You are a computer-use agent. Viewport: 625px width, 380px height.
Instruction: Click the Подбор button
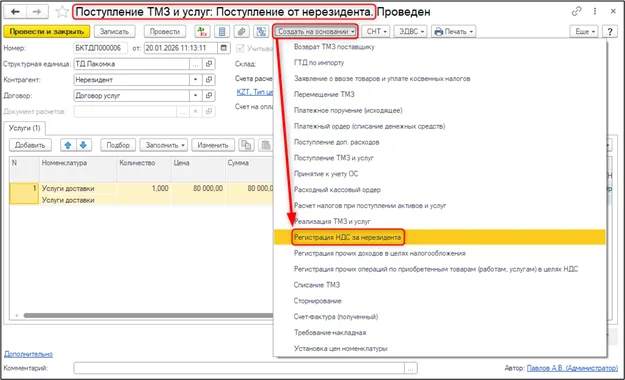(118, 145)
